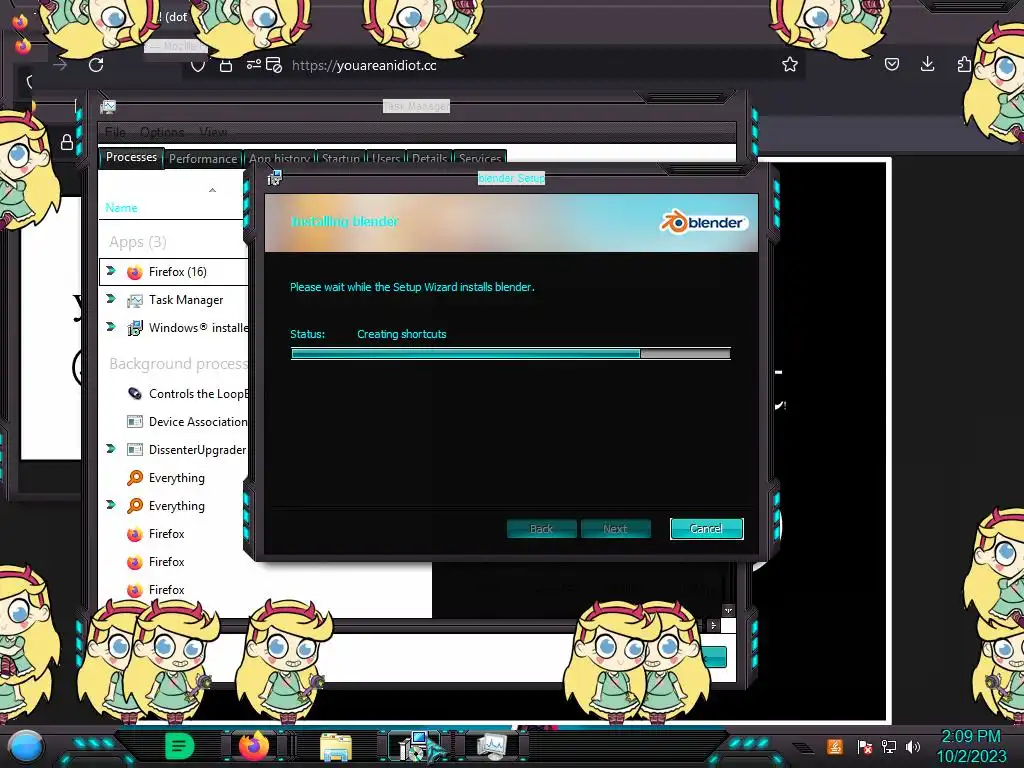Click the Task Manager title bar icon
Screen dimensions: 1024x768
coord(108,106)
